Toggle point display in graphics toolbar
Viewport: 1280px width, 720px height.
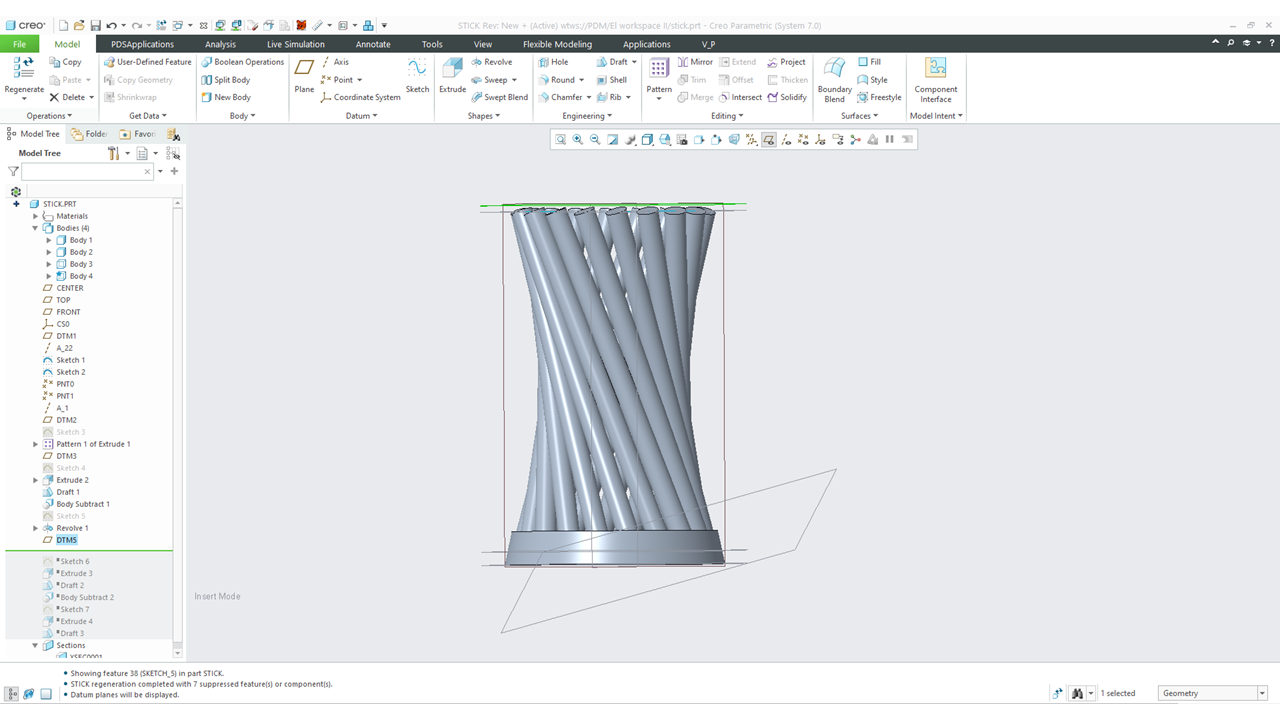pyautogui.click(x=803, y=140)
